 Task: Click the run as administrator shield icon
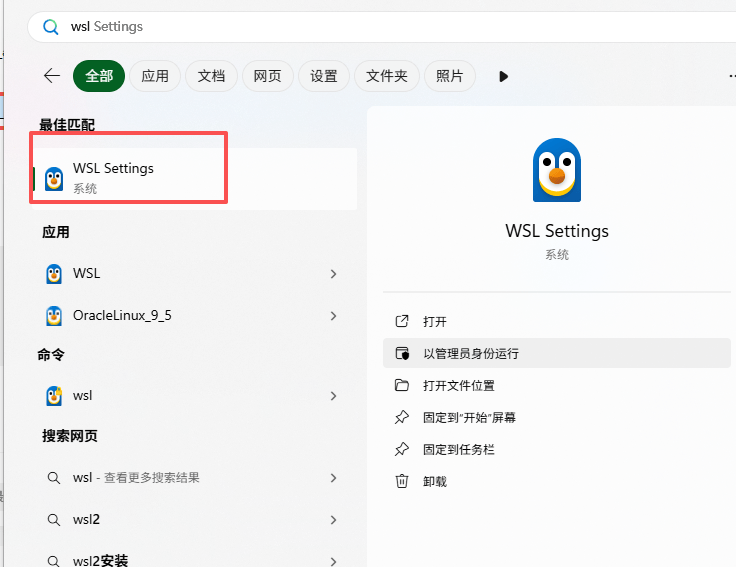[402, 353]
